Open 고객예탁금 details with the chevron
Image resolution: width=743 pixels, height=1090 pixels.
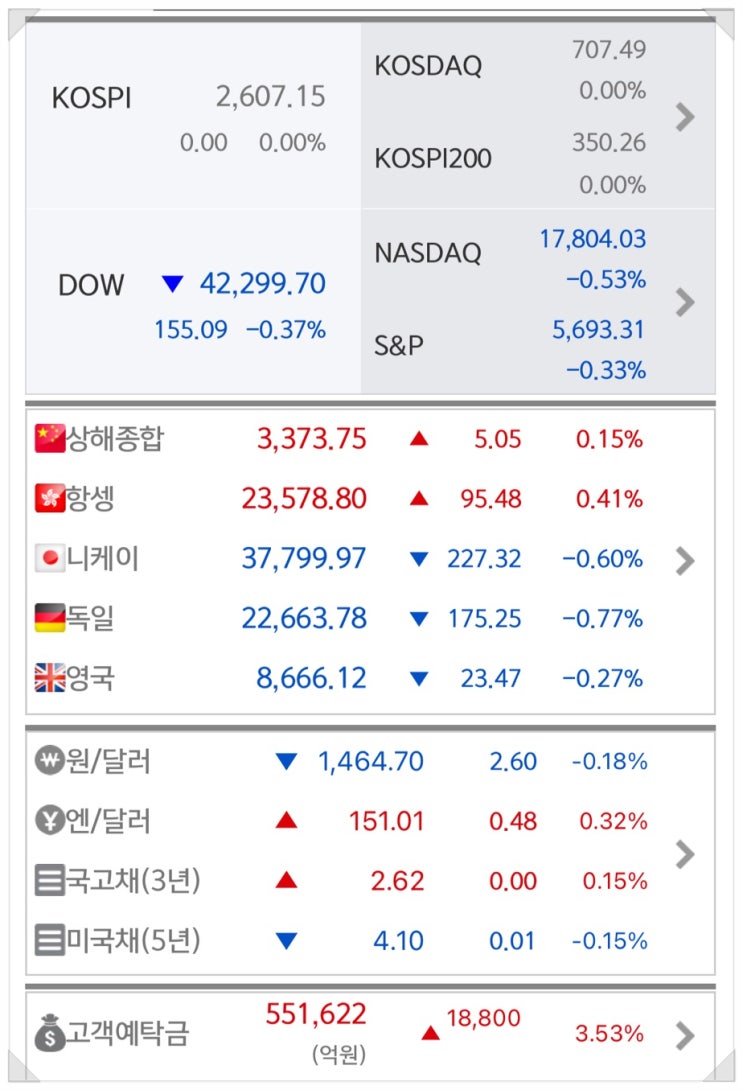pos(685,1035)
